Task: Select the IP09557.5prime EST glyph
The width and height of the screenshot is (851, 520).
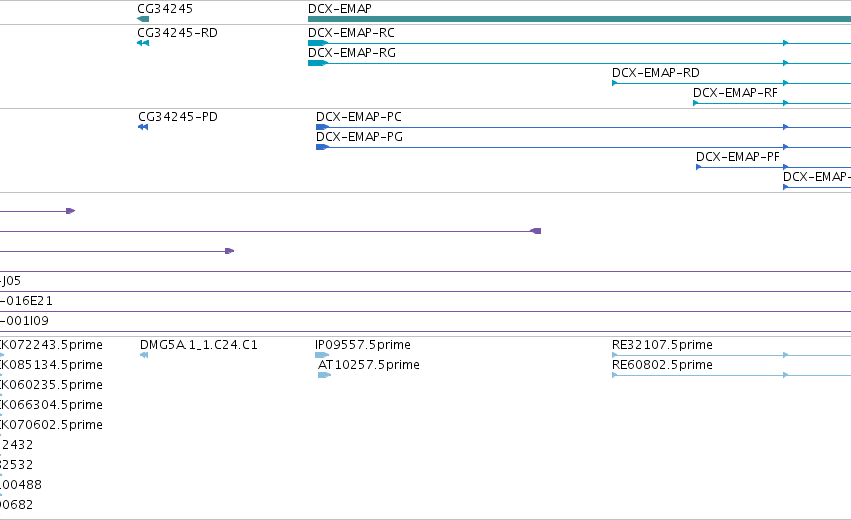Action: point(322,355)
